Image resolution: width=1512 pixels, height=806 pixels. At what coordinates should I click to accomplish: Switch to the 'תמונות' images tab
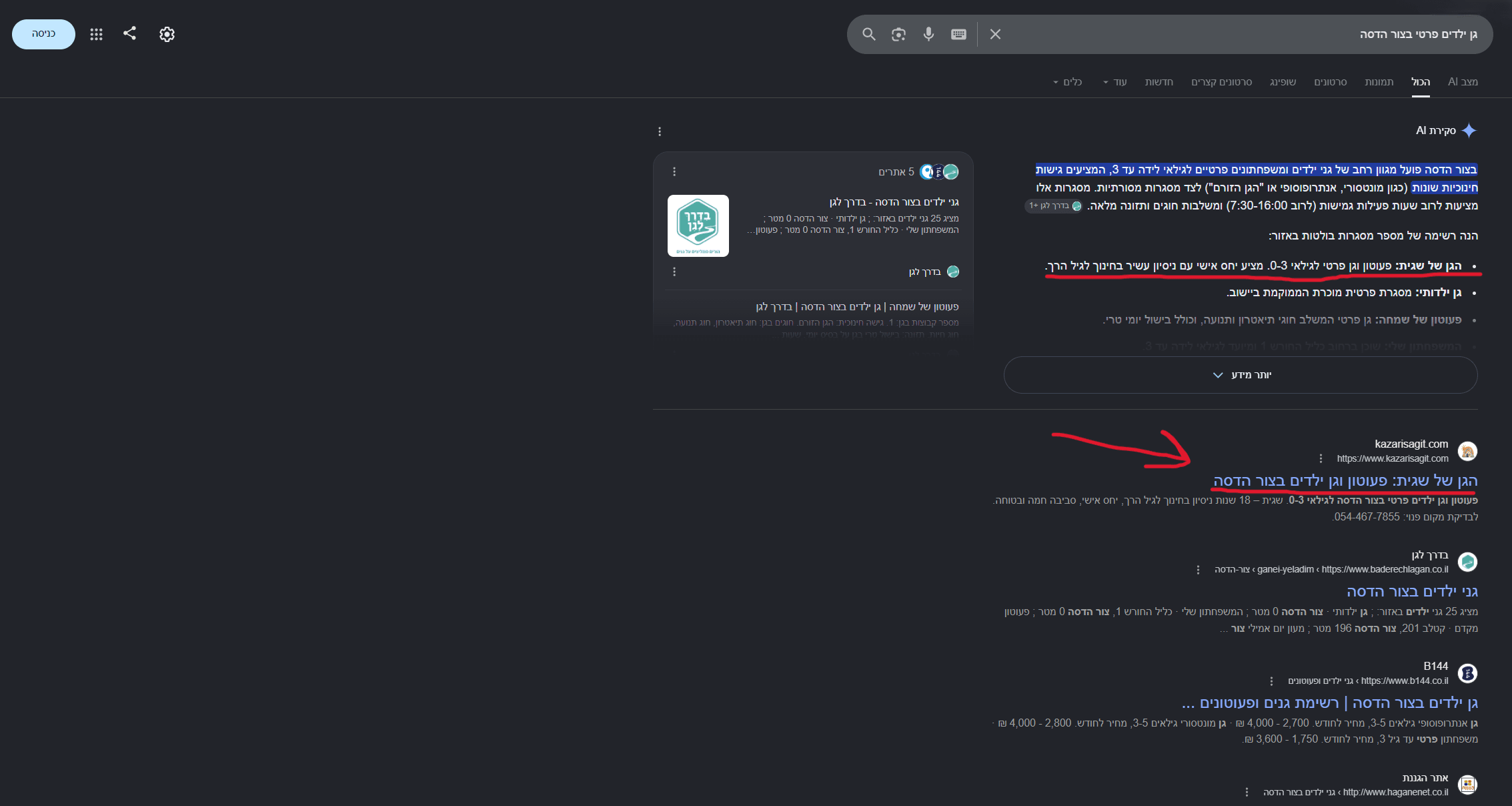(1379, 82)
